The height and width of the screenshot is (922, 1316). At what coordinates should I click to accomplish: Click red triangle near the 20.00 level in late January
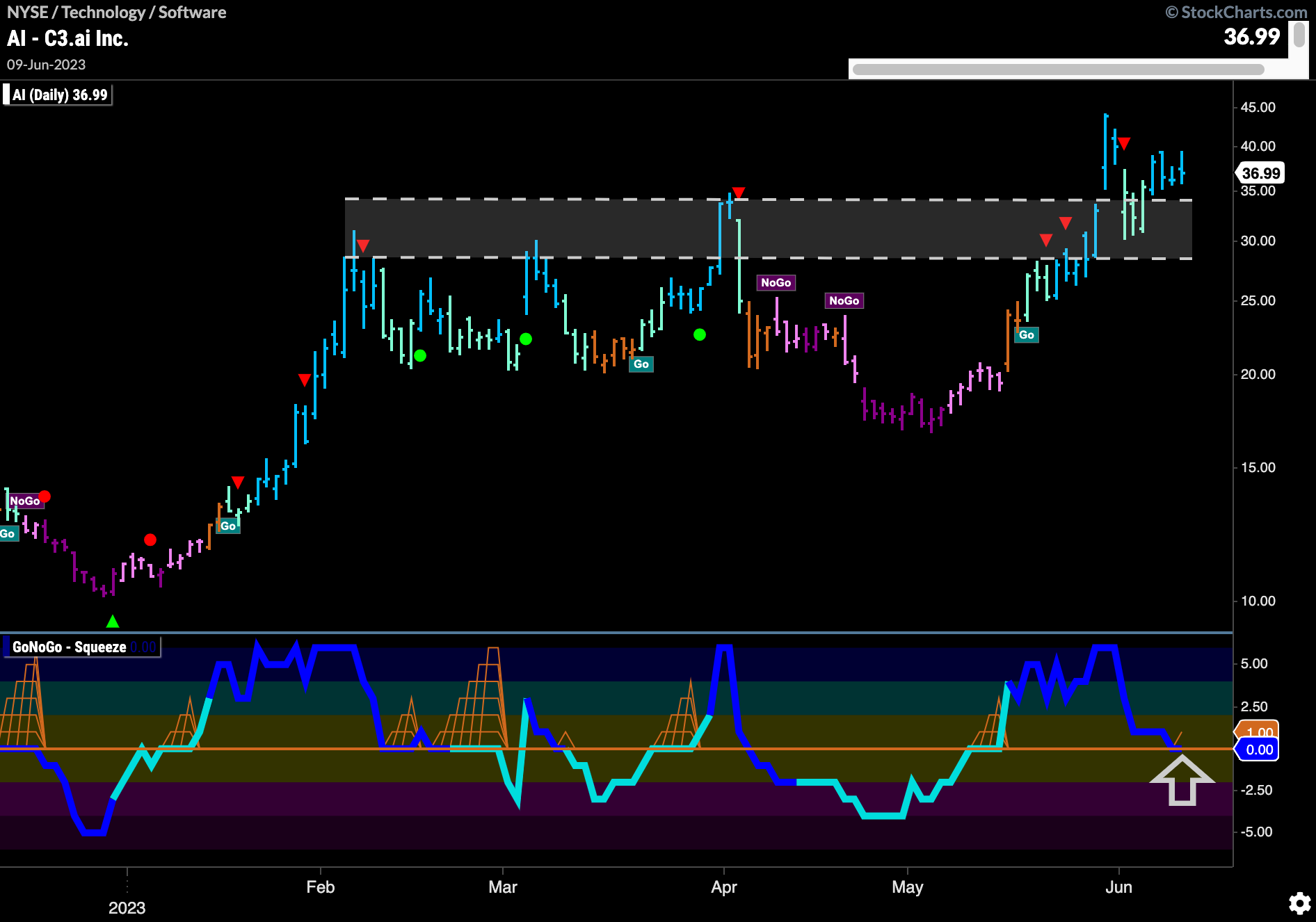click(x=304, y=380)
